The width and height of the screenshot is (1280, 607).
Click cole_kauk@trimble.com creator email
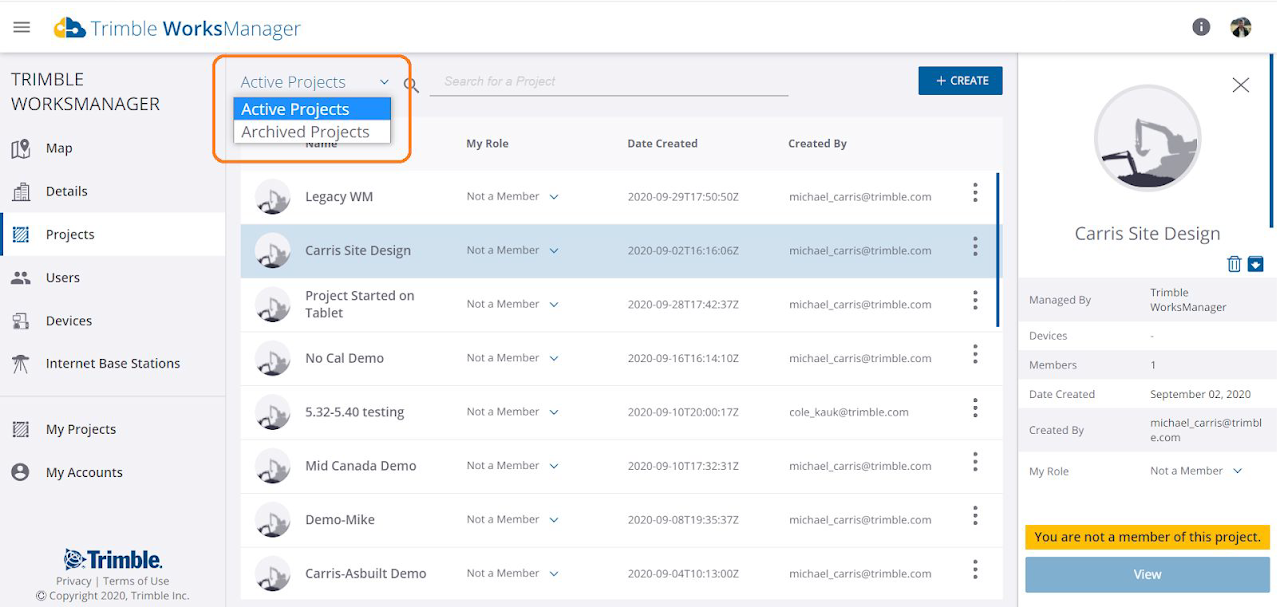coord(849,412)
